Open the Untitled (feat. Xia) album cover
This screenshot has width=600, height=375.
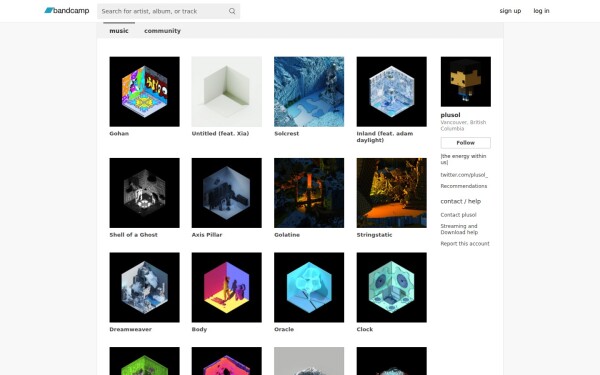pyautogui.click(x=227, y=91)
